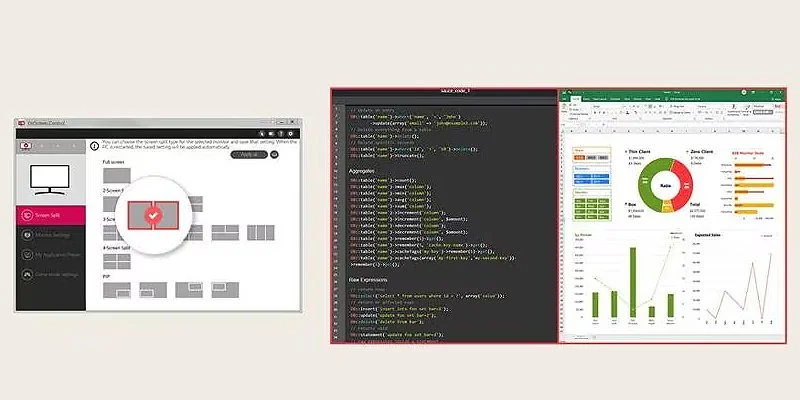800x400 pixels.
Task: Open the number format dropdown in Excel
Action: [x=709, y=107]
